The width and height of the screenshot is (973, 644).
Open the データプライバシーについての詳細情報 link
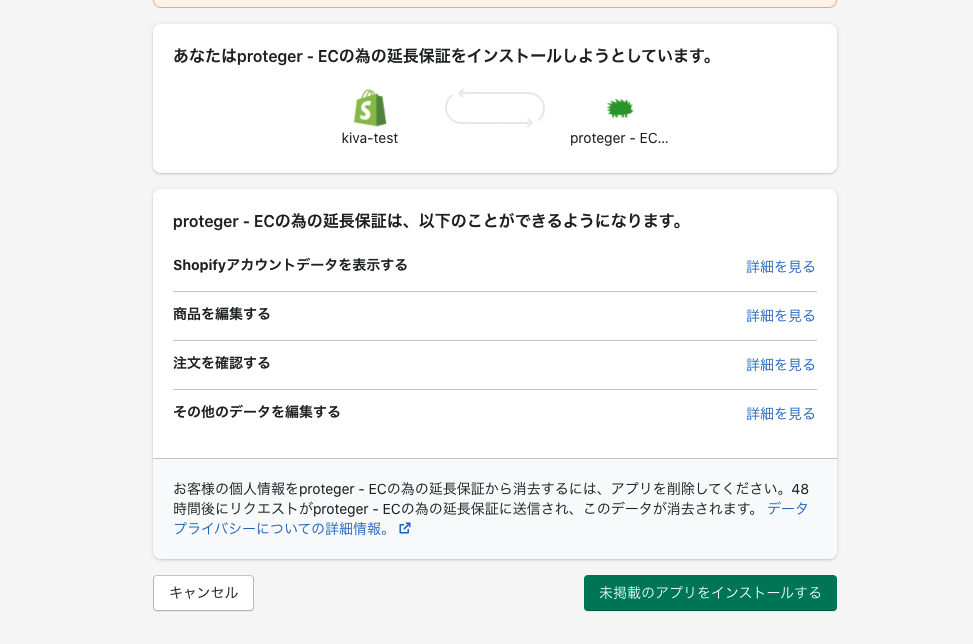point(282,529)
